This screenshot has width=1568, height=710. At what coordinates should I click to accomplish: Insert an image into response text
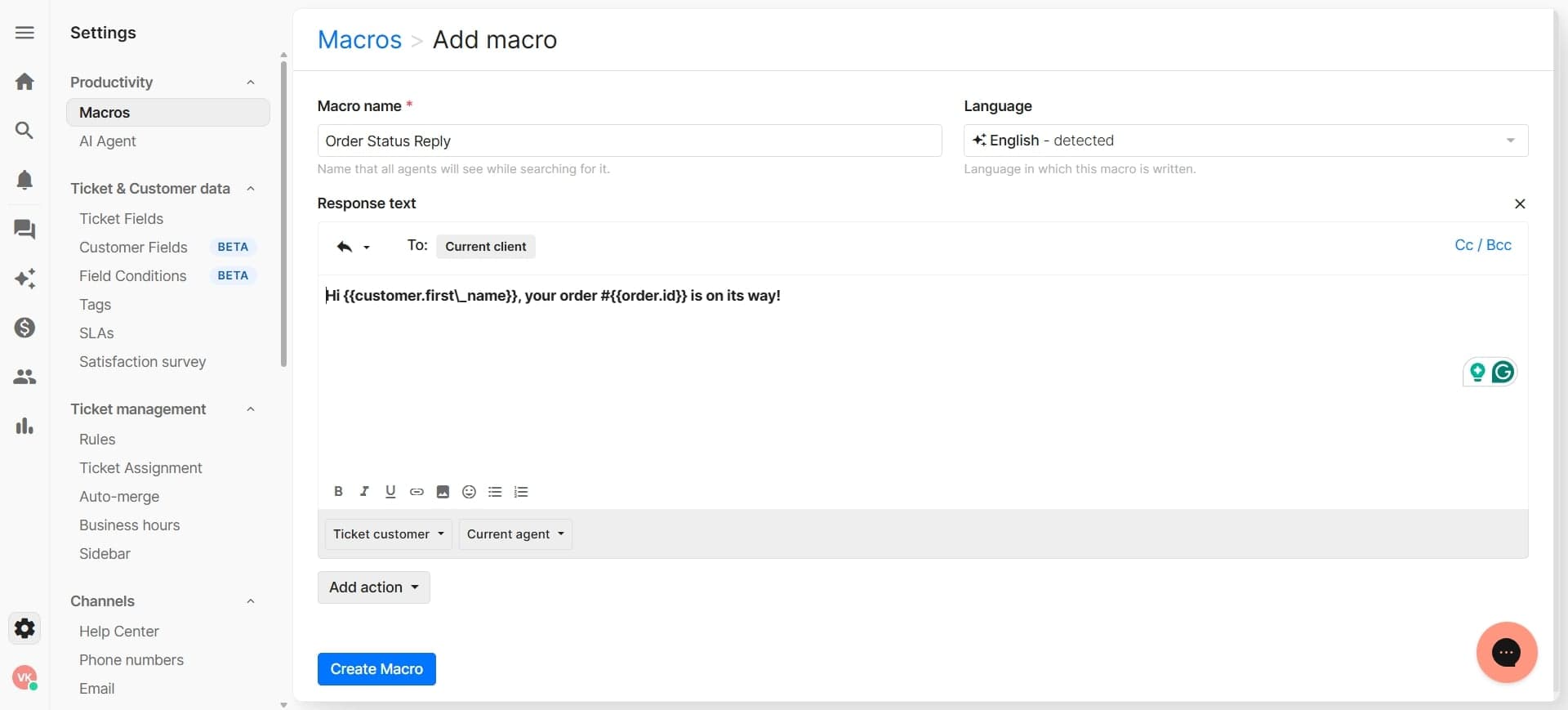(443, 492)
